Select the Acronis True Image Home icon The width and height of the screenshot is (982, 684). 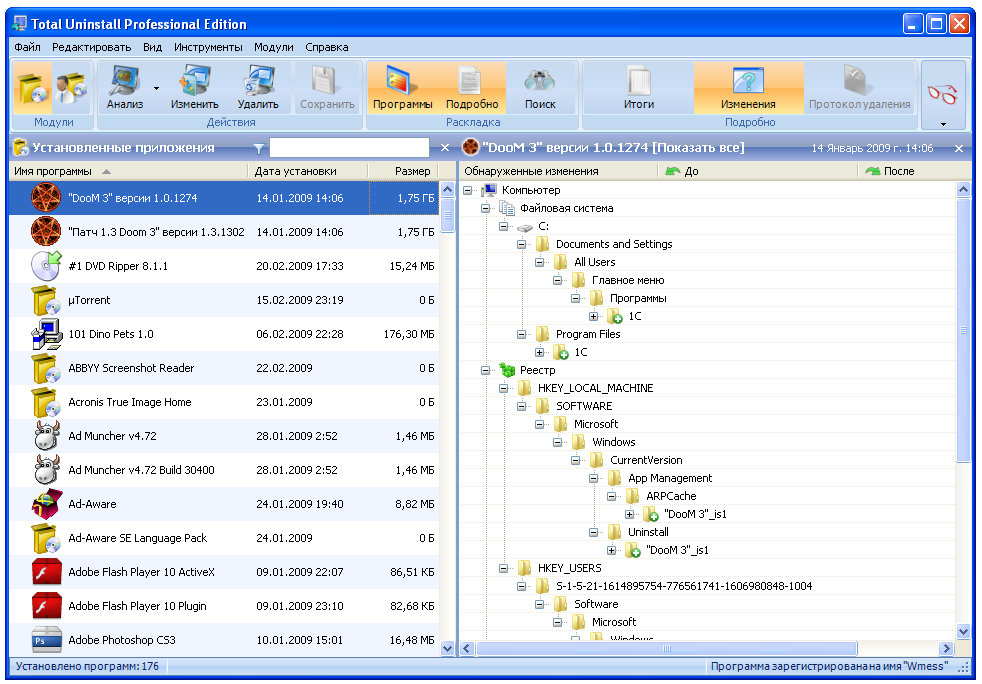(x=46, y=402)
